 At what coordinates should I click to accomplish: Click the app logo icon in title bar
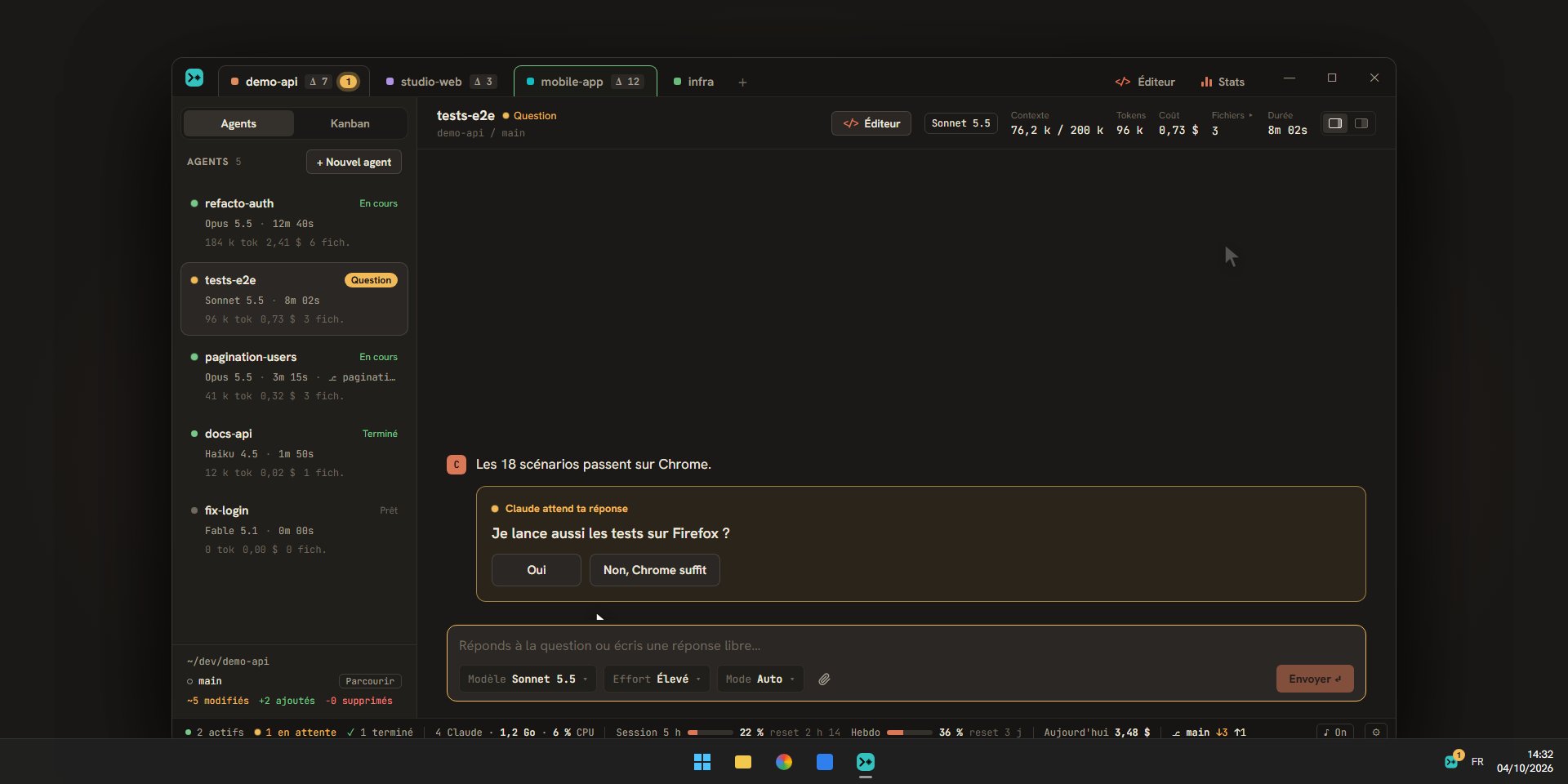click(x=194, y=78)
